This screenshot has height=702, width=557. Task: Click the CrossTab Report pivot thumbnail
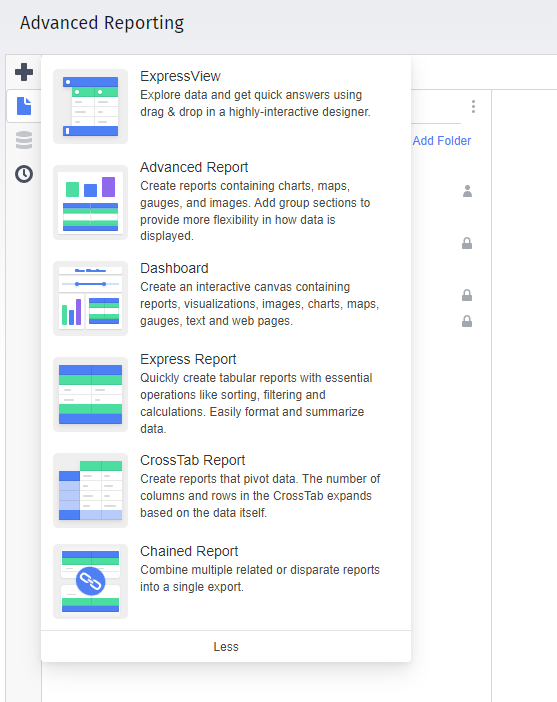click(90, 491)
